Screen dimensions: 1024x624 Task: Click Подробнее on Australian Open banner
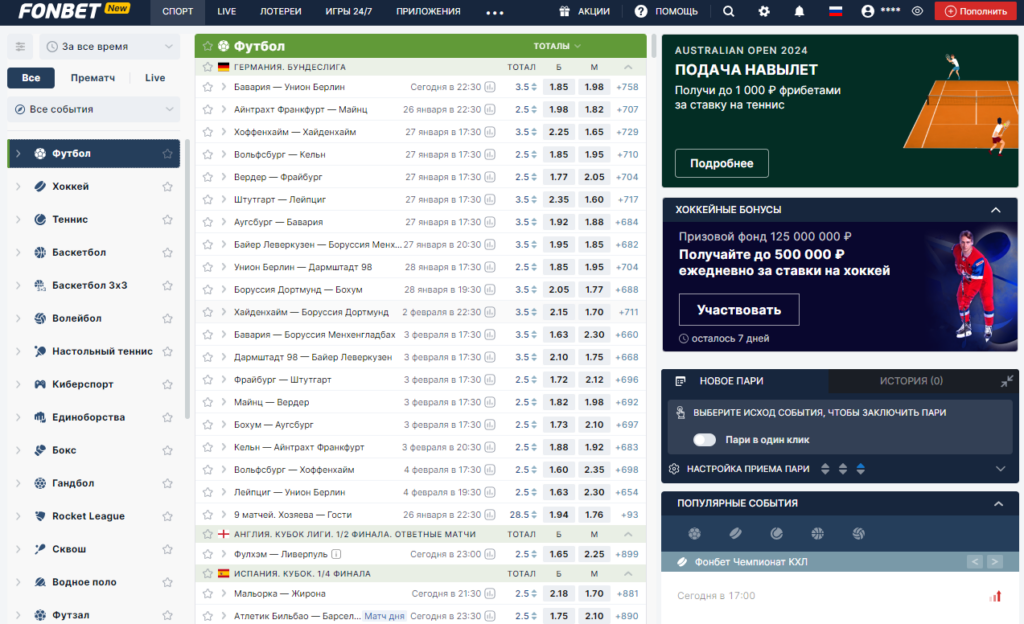(x=722, y=163)
